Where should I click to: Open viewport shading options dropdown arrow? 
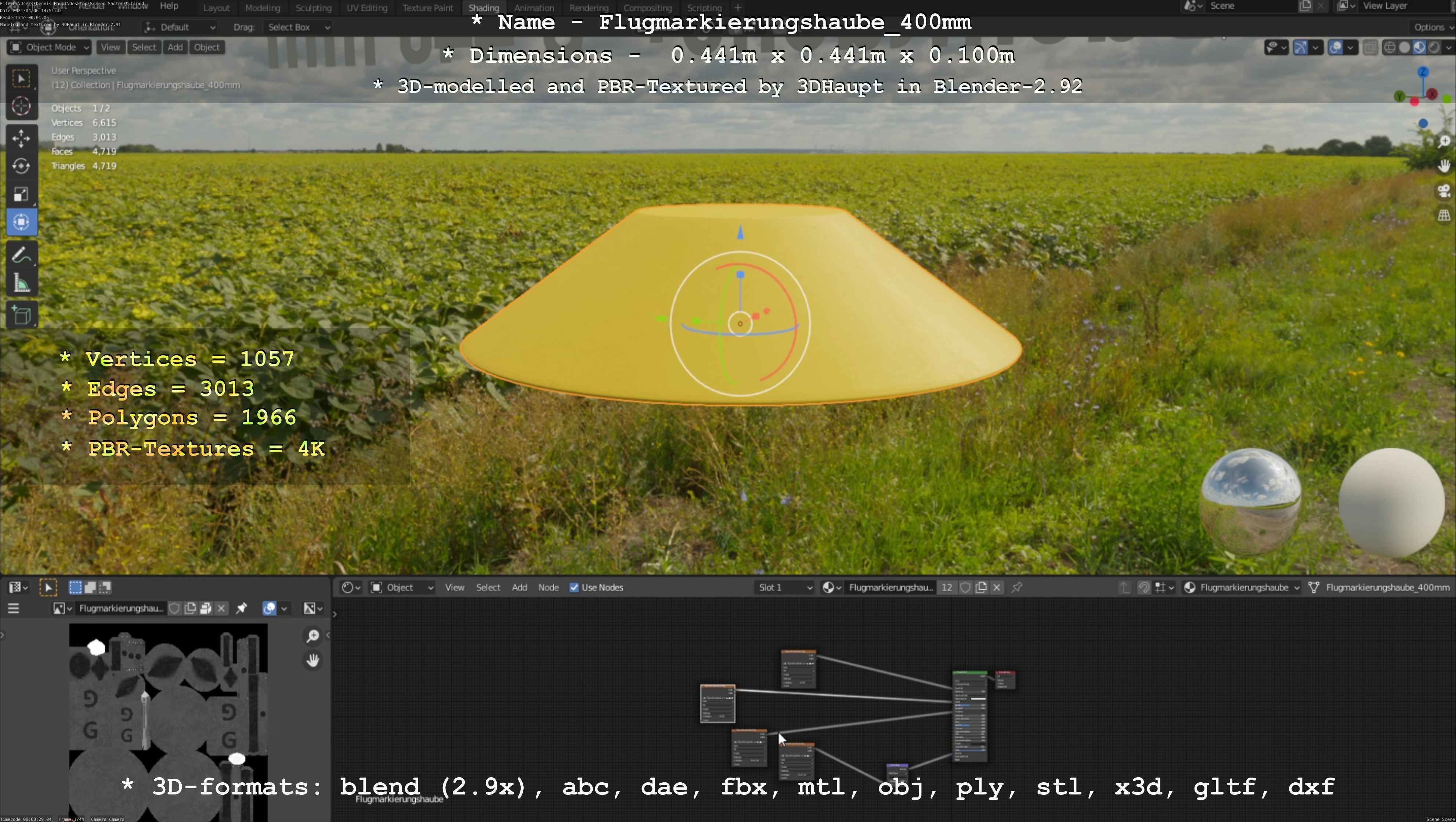click(x=1449, y=48)
